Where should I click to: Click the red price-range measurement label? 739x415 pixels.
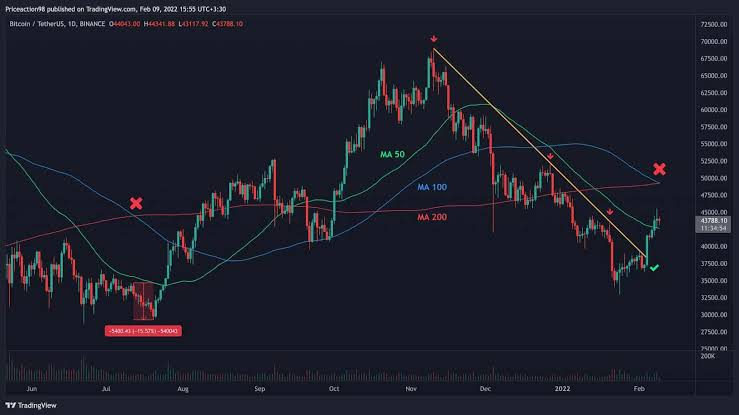144,331
